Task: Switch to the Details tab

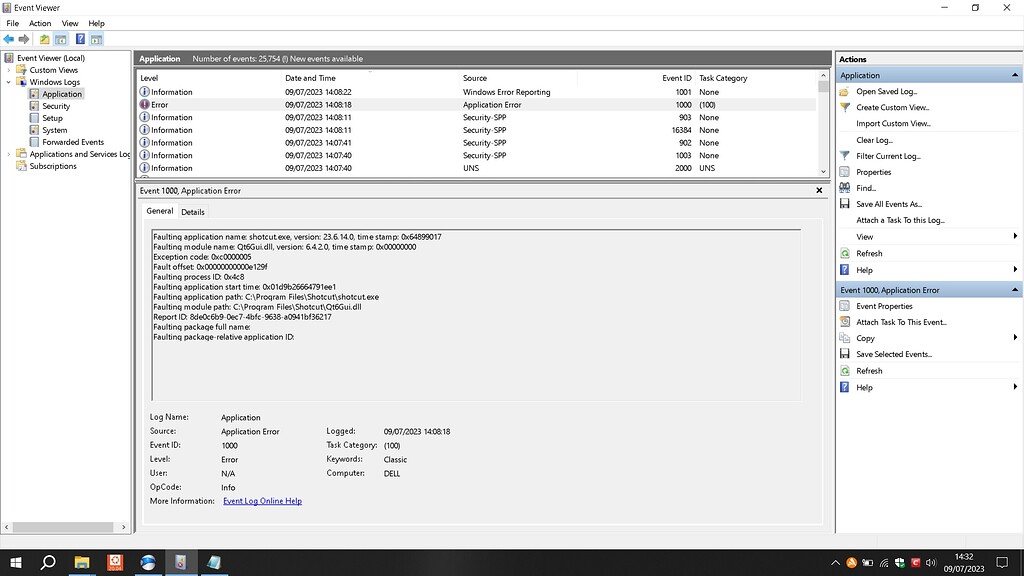Action: [x=193, y=211]
